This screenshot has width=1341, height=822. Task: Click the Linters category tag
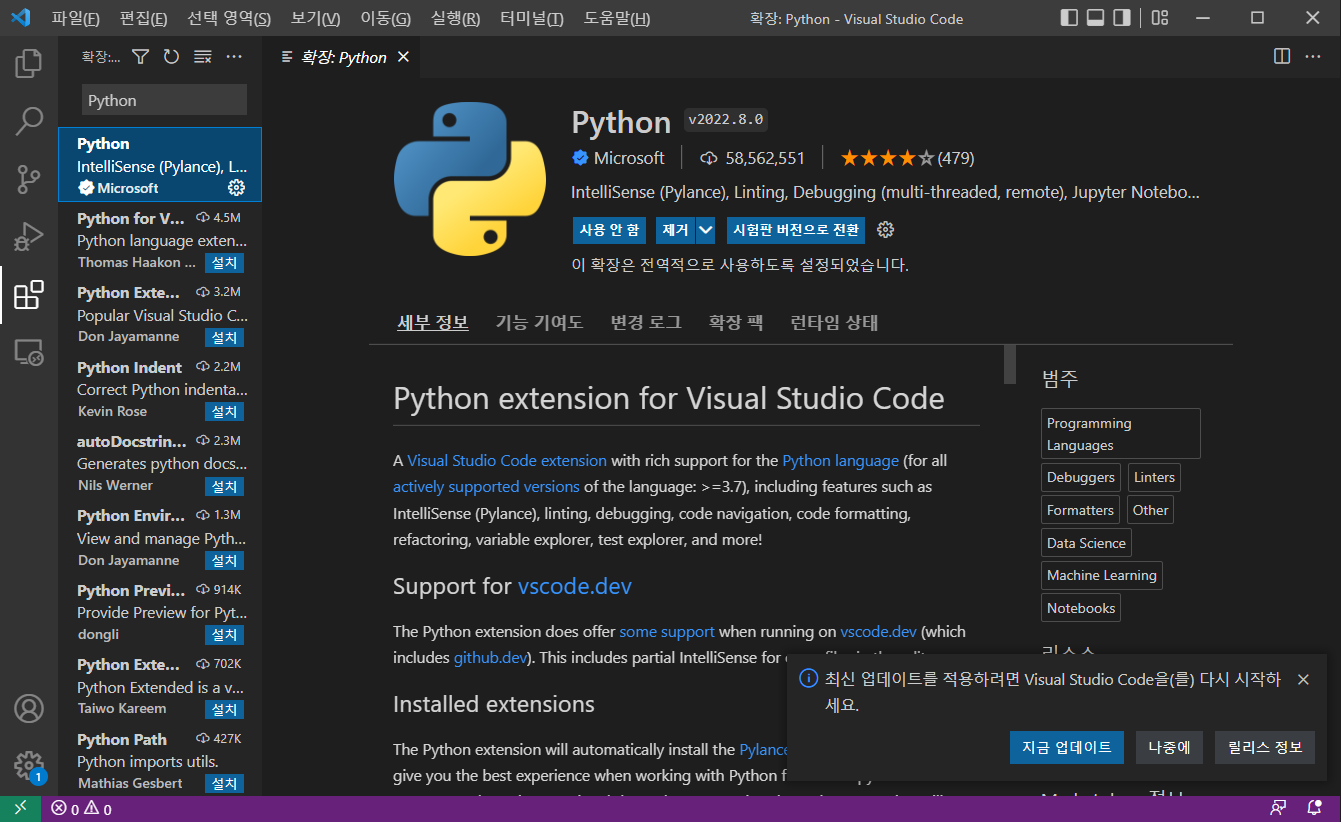[1154, 477]
